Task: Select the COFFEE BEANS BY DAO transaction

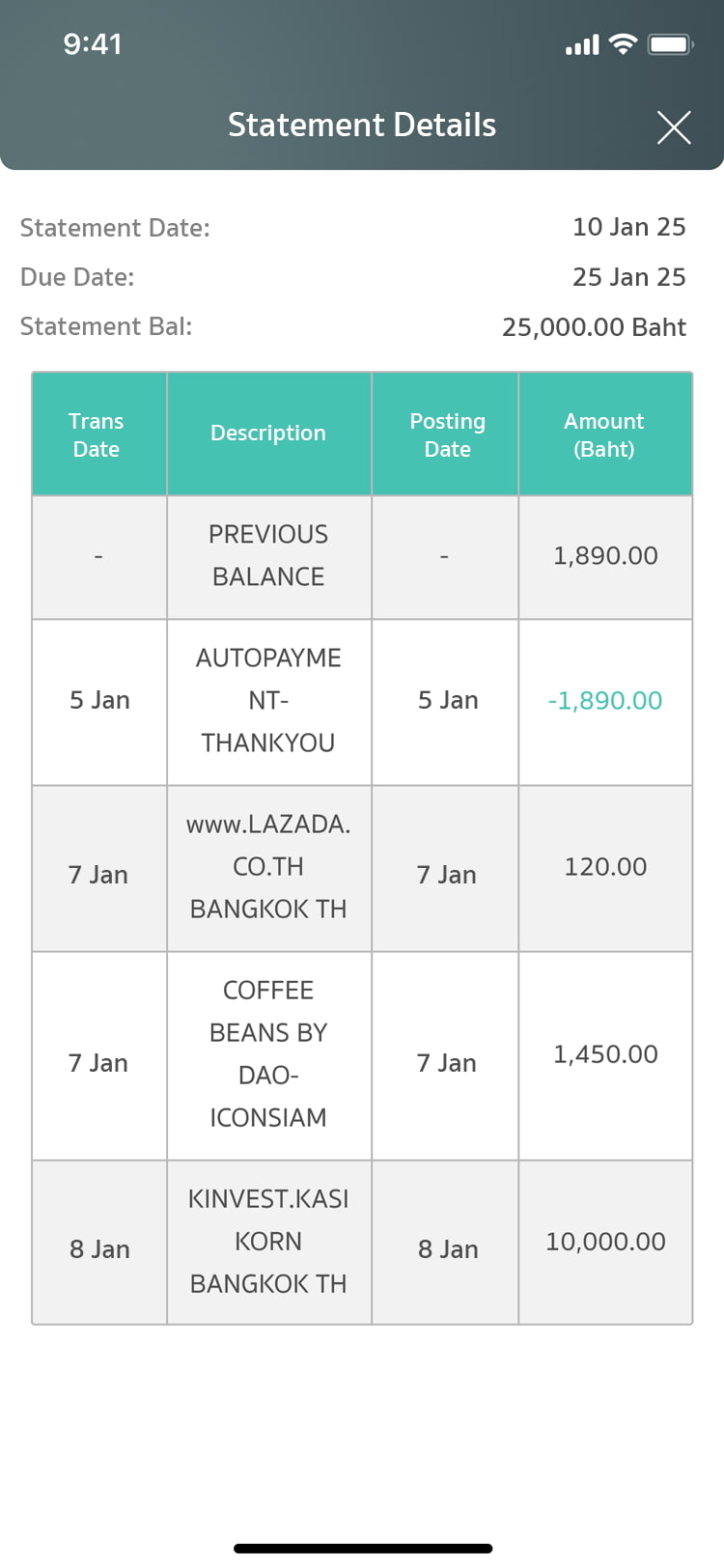Action: coord(268,1054)
